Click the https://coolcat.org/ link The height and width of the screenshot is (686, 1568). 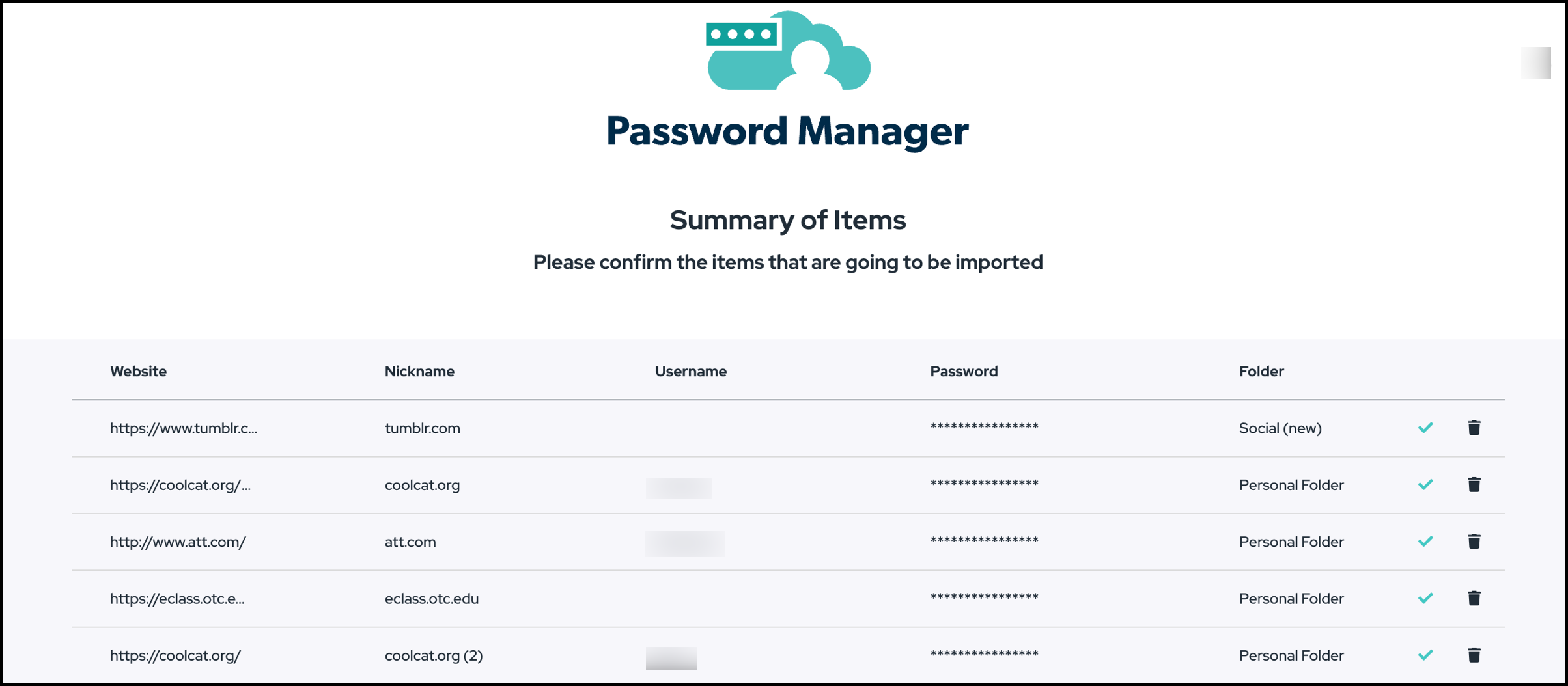(175, 655)
